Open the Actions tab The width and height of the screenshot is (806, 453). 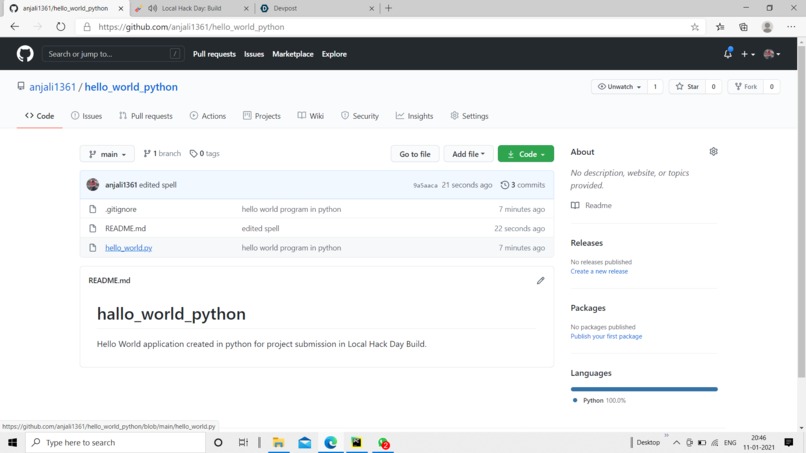coord(208,116)
